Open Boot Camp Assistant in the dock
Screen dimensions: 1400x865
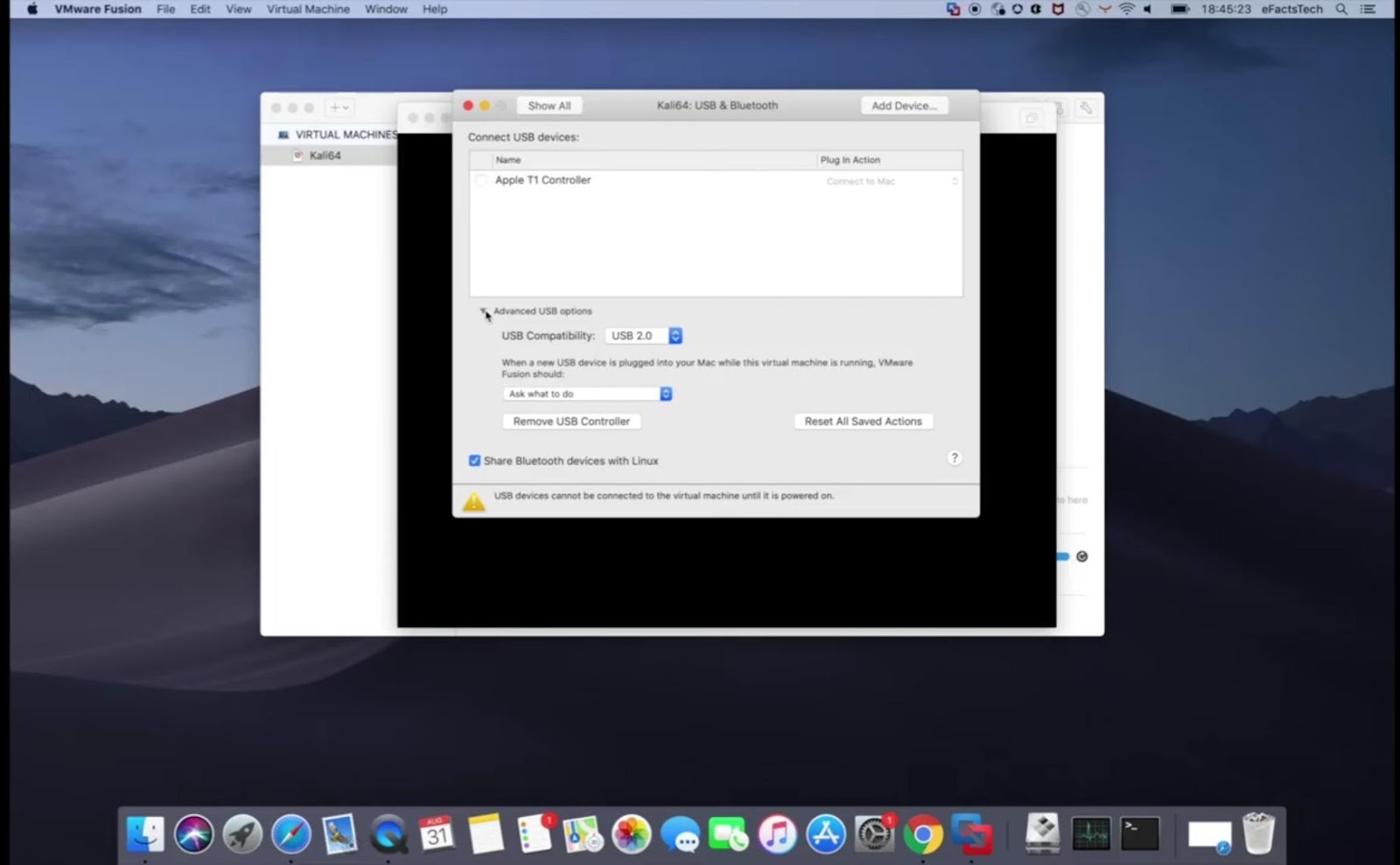(x=1043, y=834)
